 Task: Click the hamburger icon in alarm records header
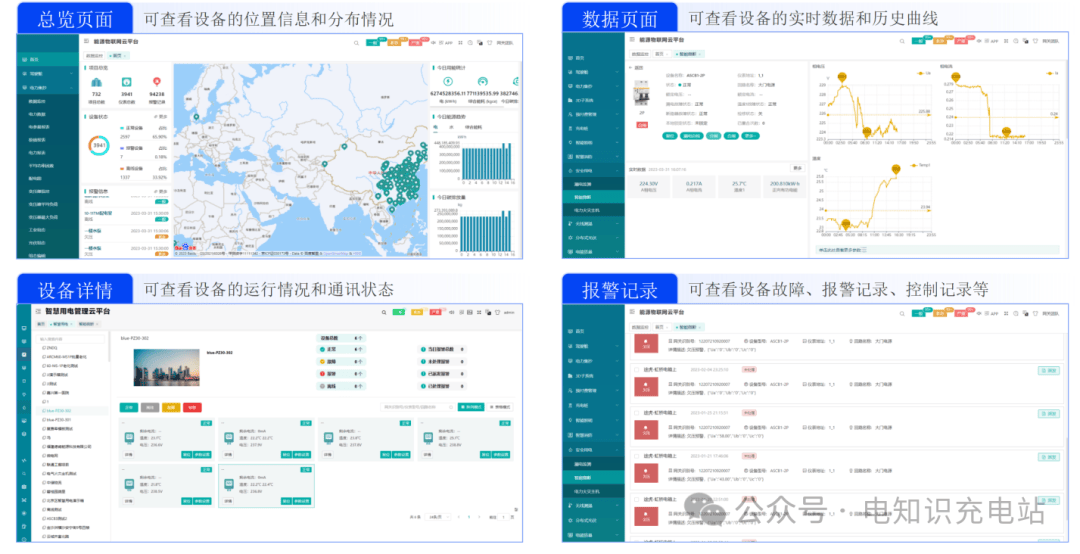[x=632, y=313]
